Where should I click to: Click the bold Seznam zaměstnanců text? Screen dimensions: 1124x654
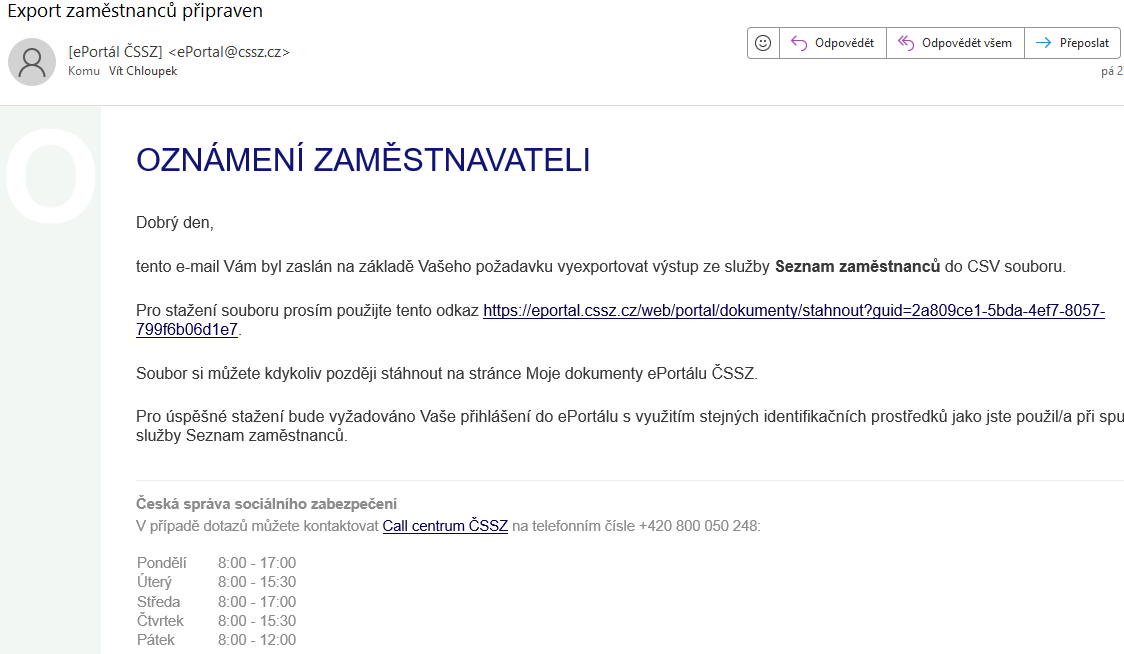pos(857,267)
